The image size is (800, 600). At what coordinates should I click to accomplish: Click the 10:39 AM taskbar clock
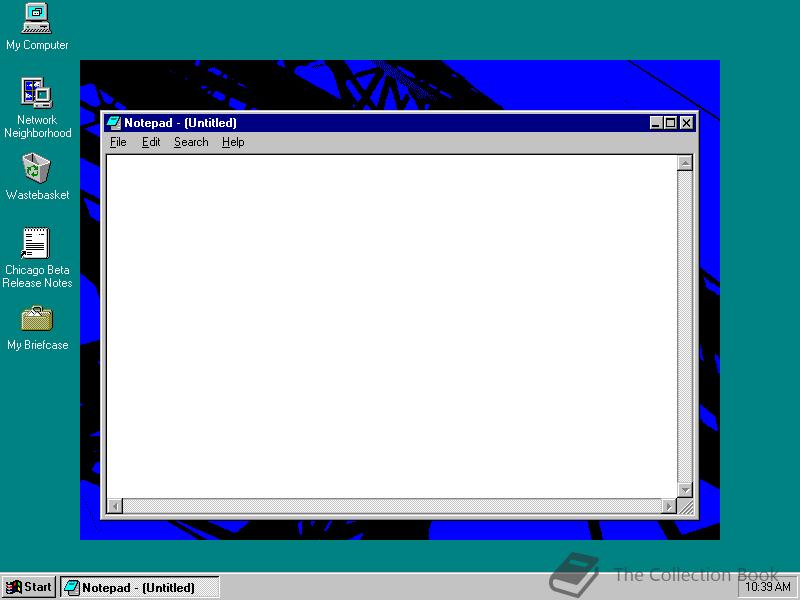tap(767, 587)
